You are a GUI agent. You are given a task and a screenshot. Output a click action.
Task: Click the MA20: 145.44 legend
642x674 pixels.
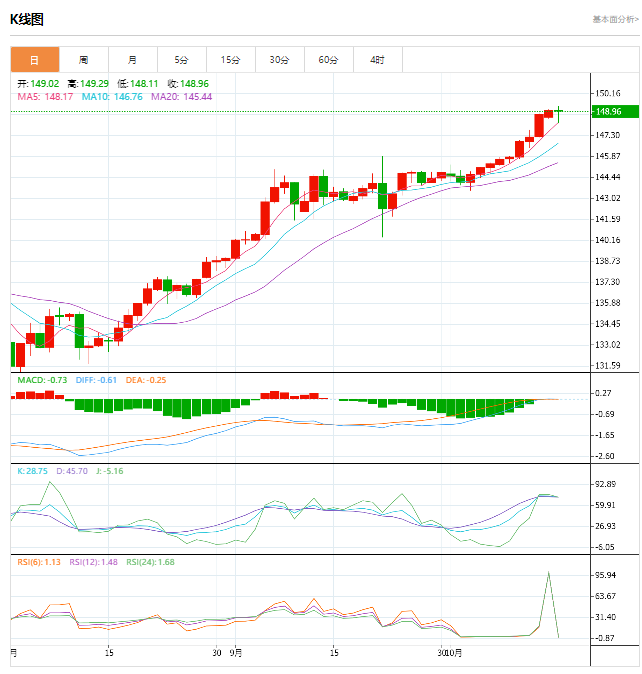pyautogui.click(x=182, y=97)
